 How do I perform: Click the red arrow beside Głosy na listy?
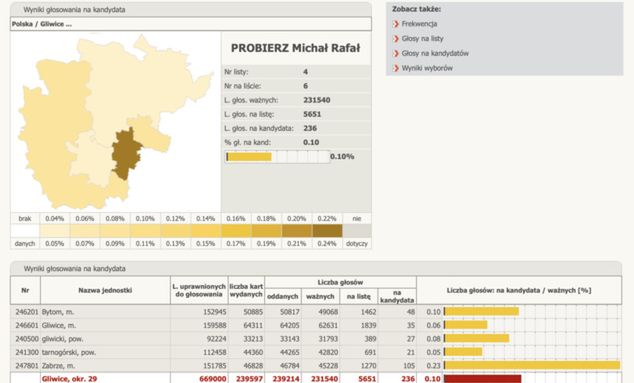(396, 39)
